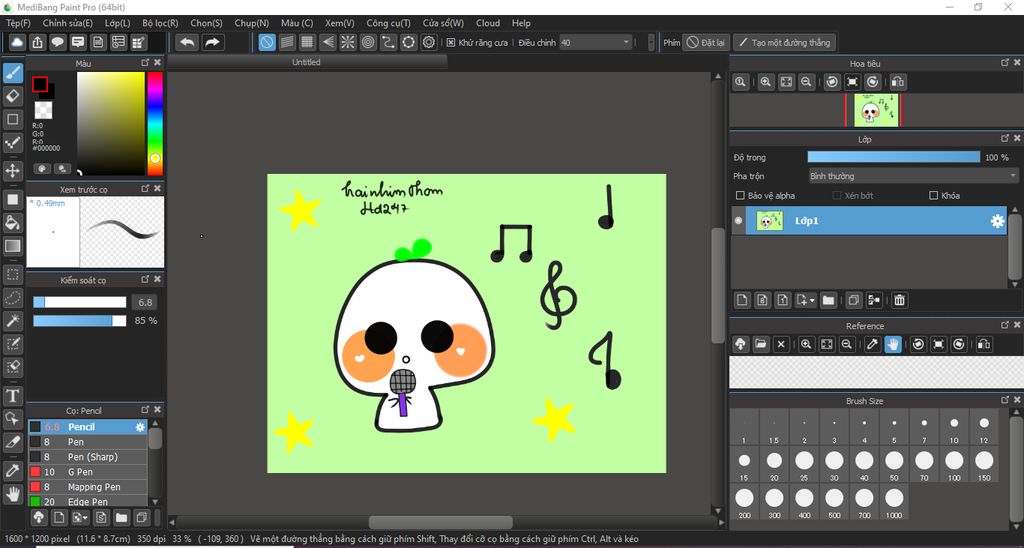Select the Text tool
This screenshot has width=1024, height=548.
tap(13, 396)
